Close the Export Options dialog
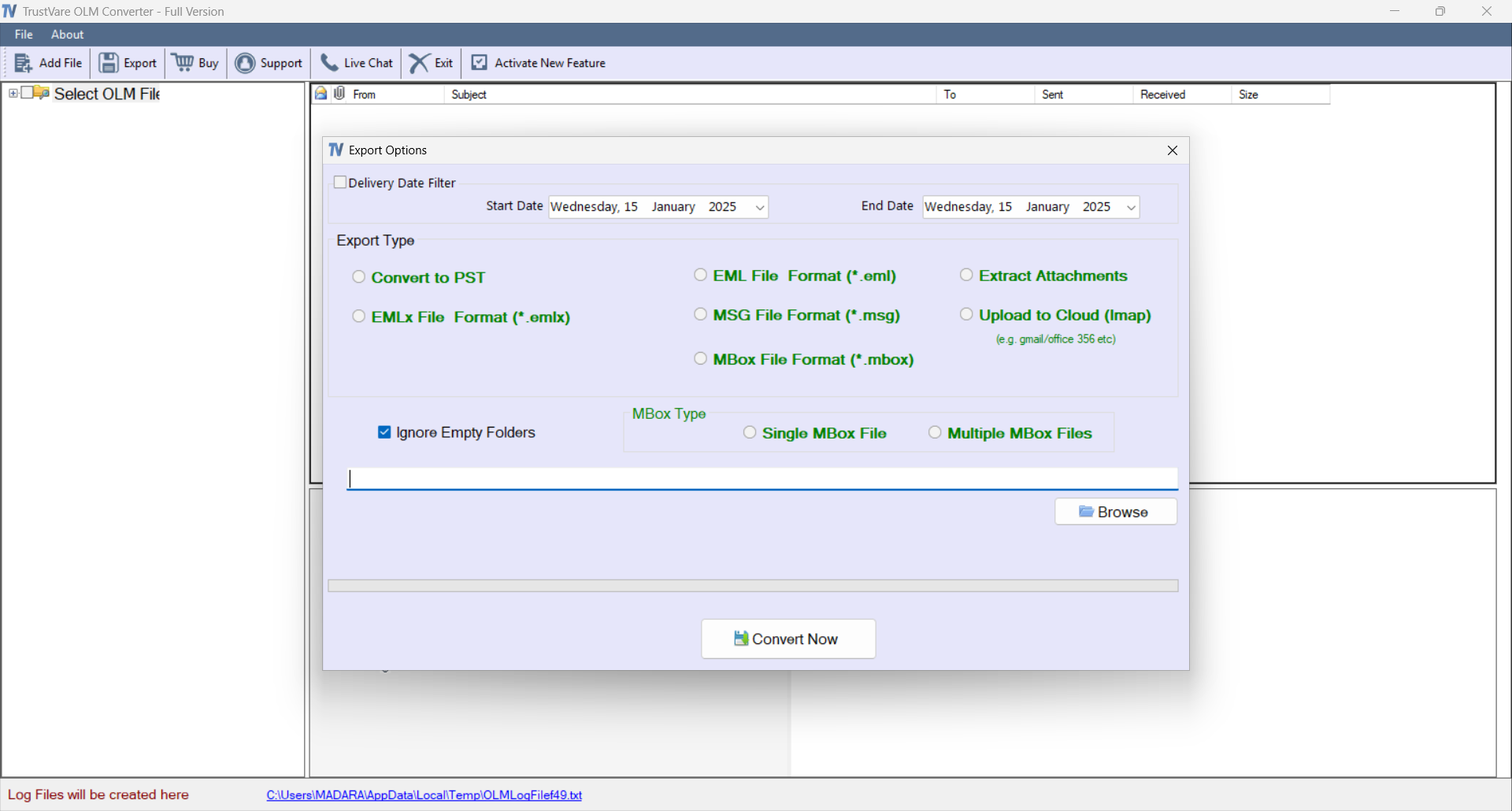The width and height of the screenshot is (1512, 811). click(1173, 150)
